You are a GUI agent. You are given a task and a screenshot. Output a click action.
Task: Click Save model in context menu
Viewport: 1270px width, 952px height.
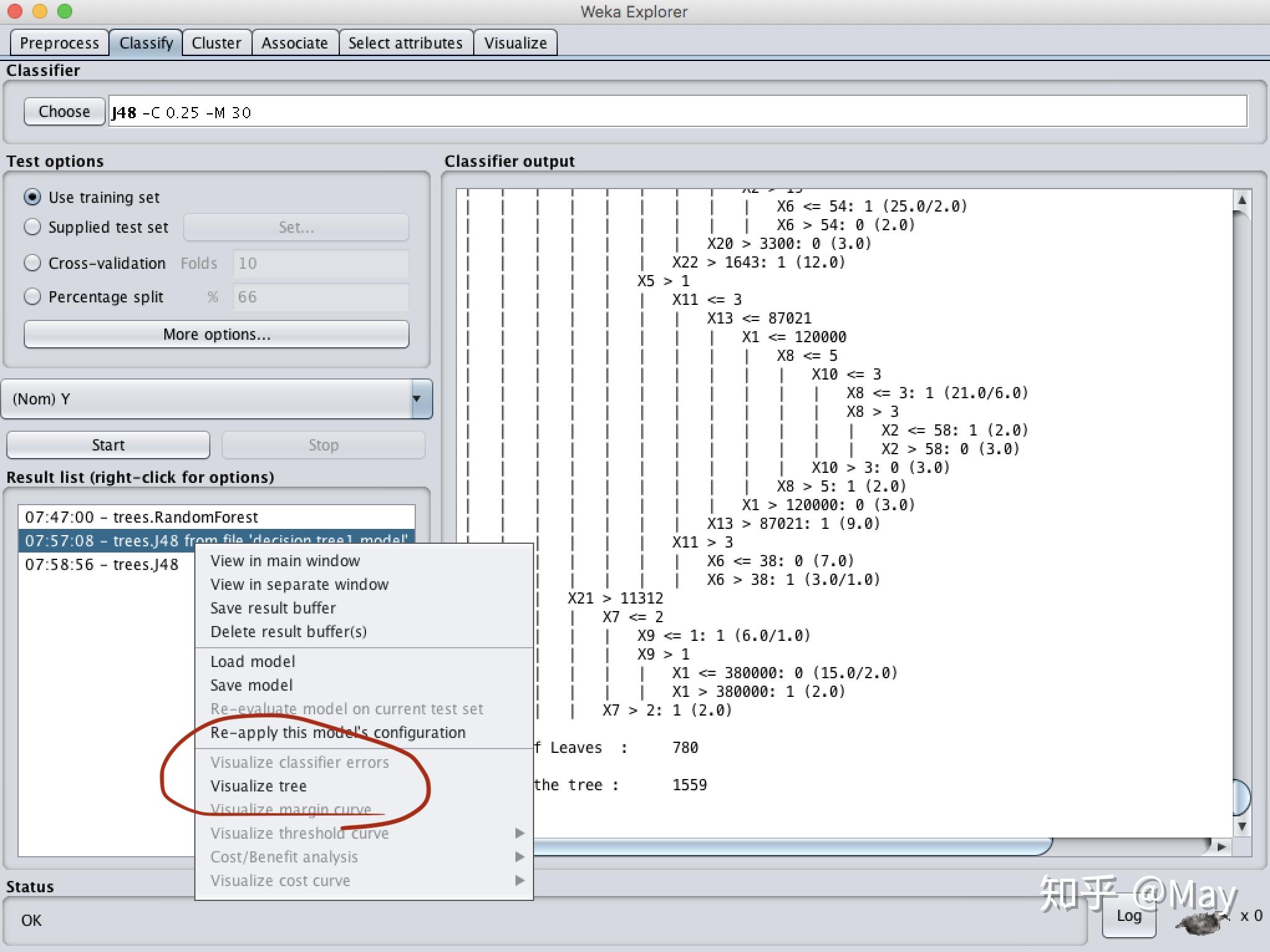252,685
